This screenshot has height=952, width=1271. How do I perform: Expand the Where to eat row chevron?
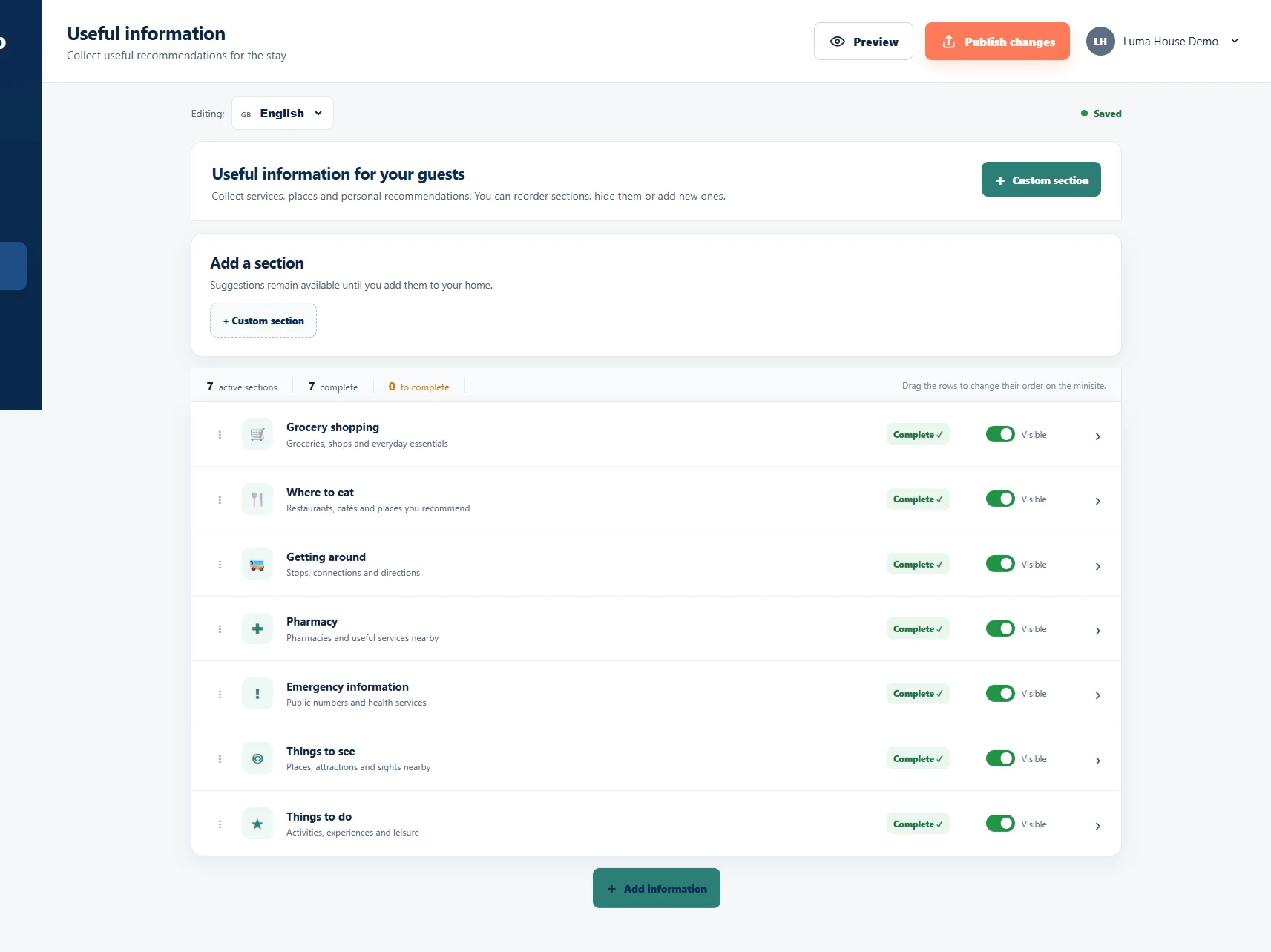pyautogui.click(x=1097, y=501)
